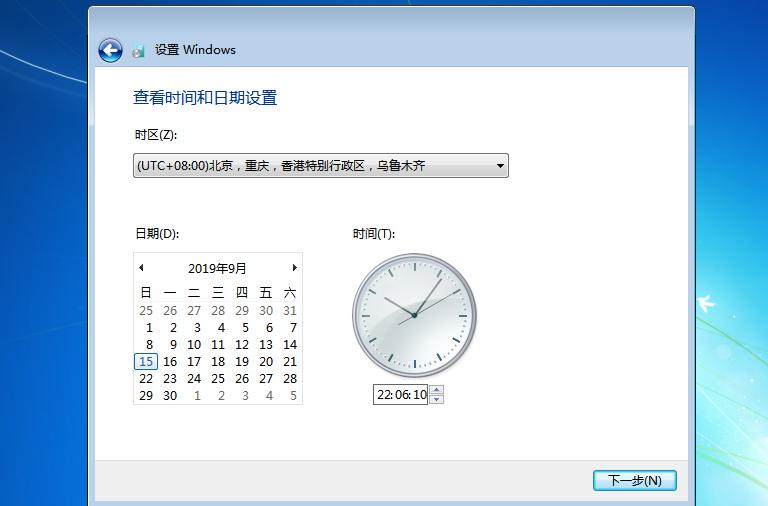Image resolution: width=768 pixels, height=506 pixels.
Task: Select grayed October 5 in last row
Action: point(293,396)
